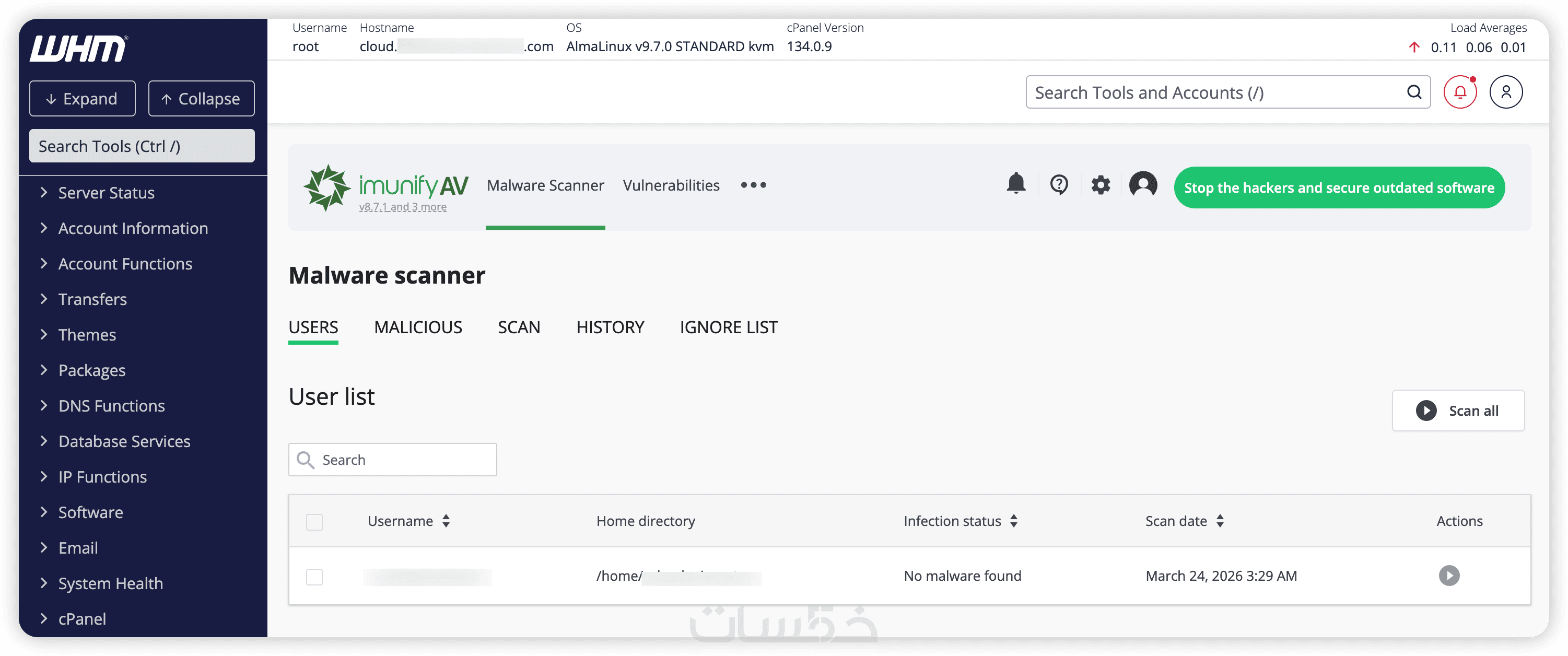Click Stop the hackers green button

[1339, 188]
